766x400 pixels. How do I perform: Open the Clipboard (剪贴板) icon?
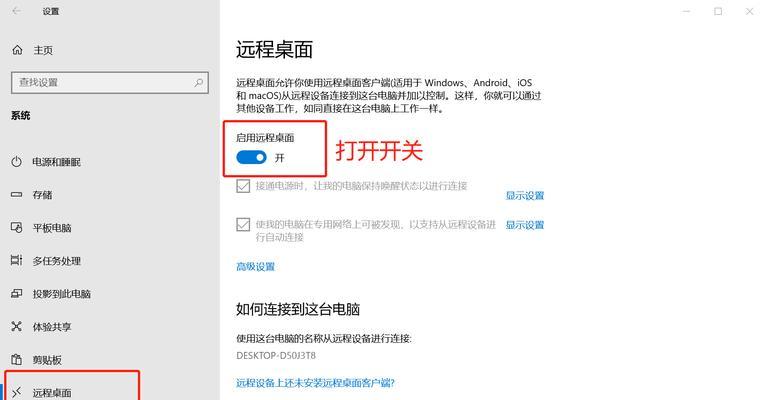coord(17,359)
